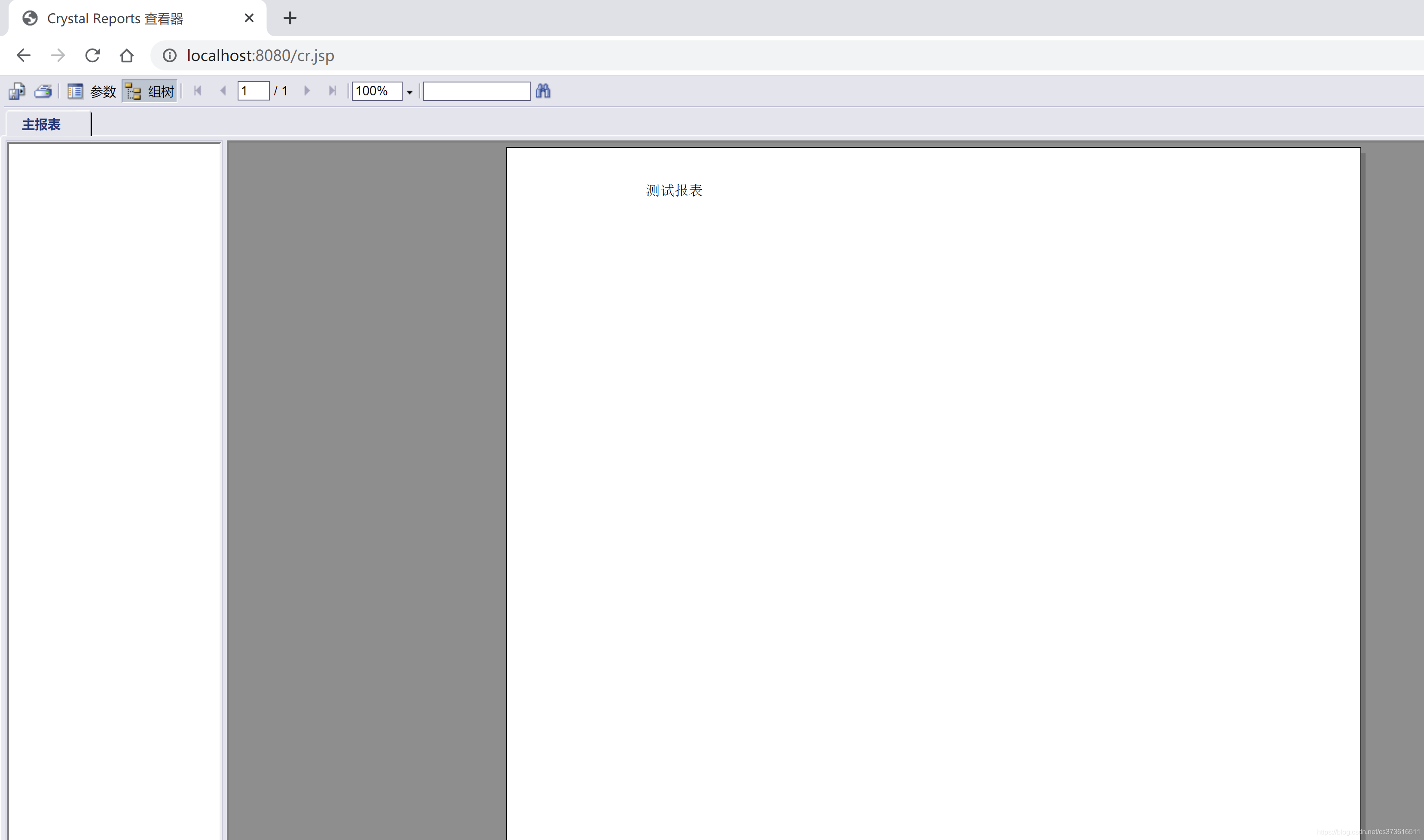
Task: Click the page number input field
Action: pyautogui.click(x=253, y=91)
